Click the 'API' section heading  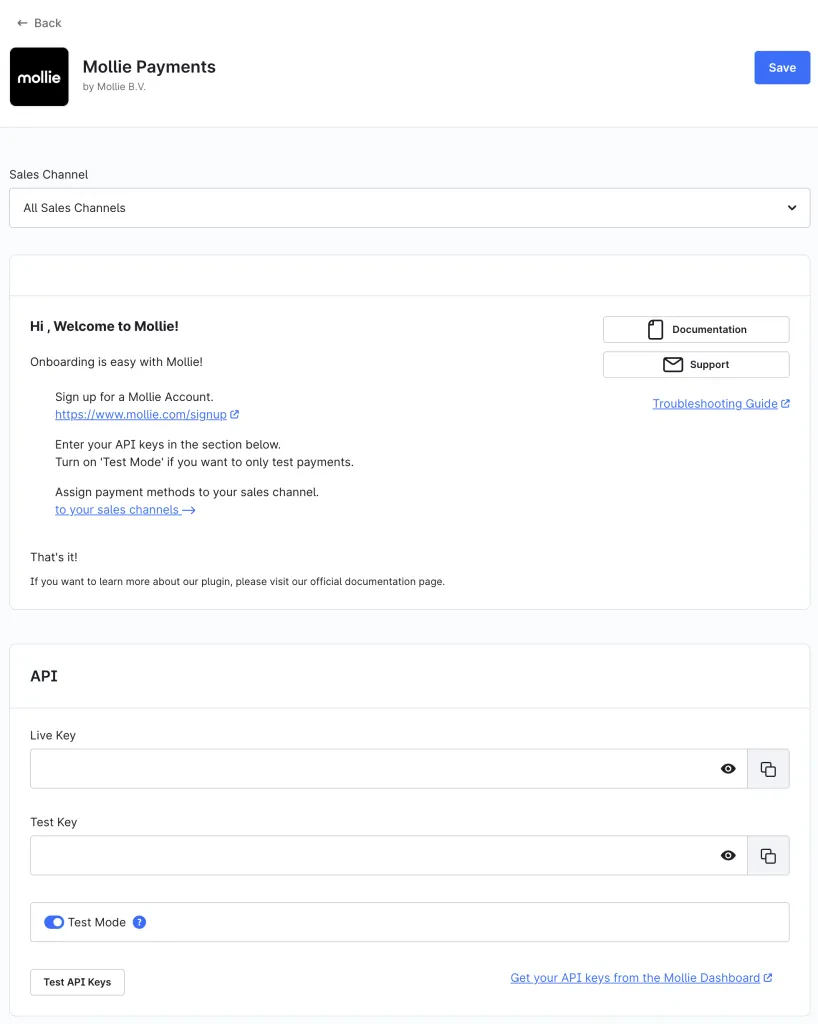point(44,676)
